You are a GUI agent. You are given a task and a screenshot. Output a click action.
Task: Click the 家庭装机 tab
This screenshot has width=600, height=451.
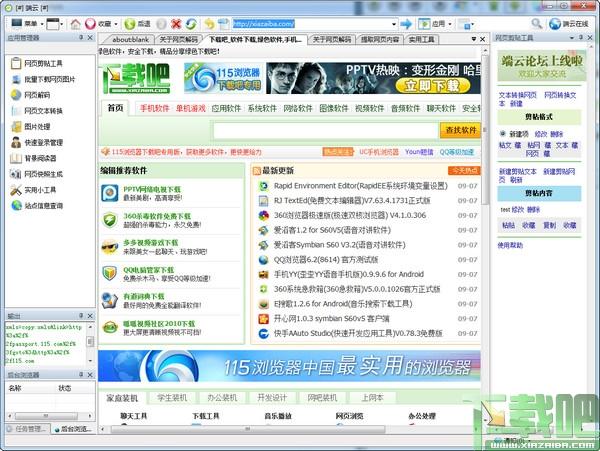(x=122, y=398)
